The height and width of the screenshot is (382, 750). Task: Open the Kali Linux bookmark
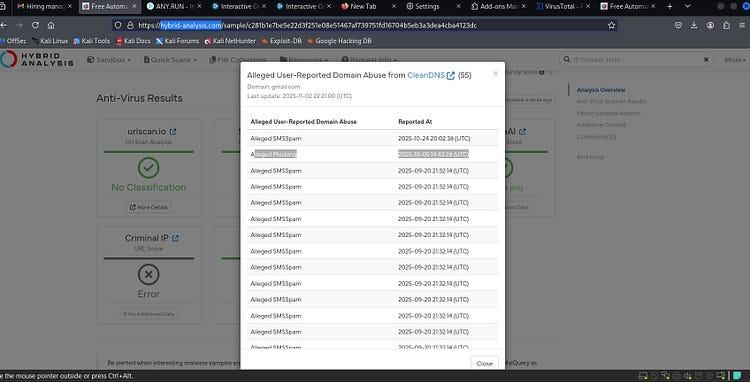coord(50,41)
